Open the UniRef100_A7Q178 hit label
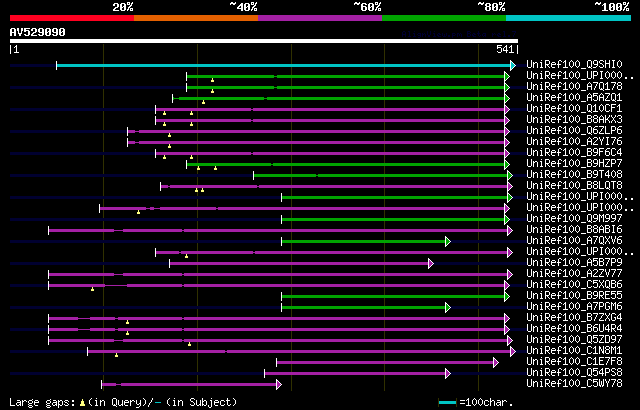The height and width of the screenshot is (410, 640). (574, 86)
